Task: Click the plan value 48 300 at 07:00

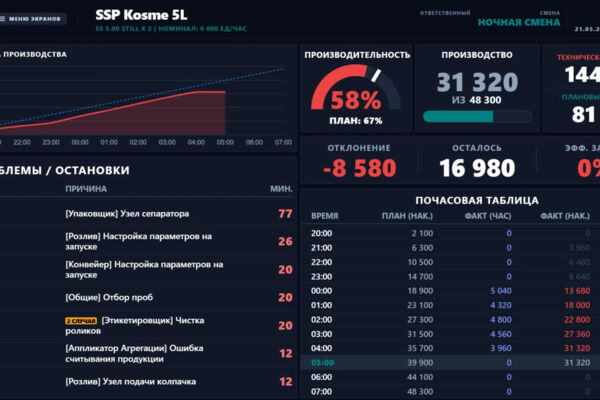Action: click(420, 392)
